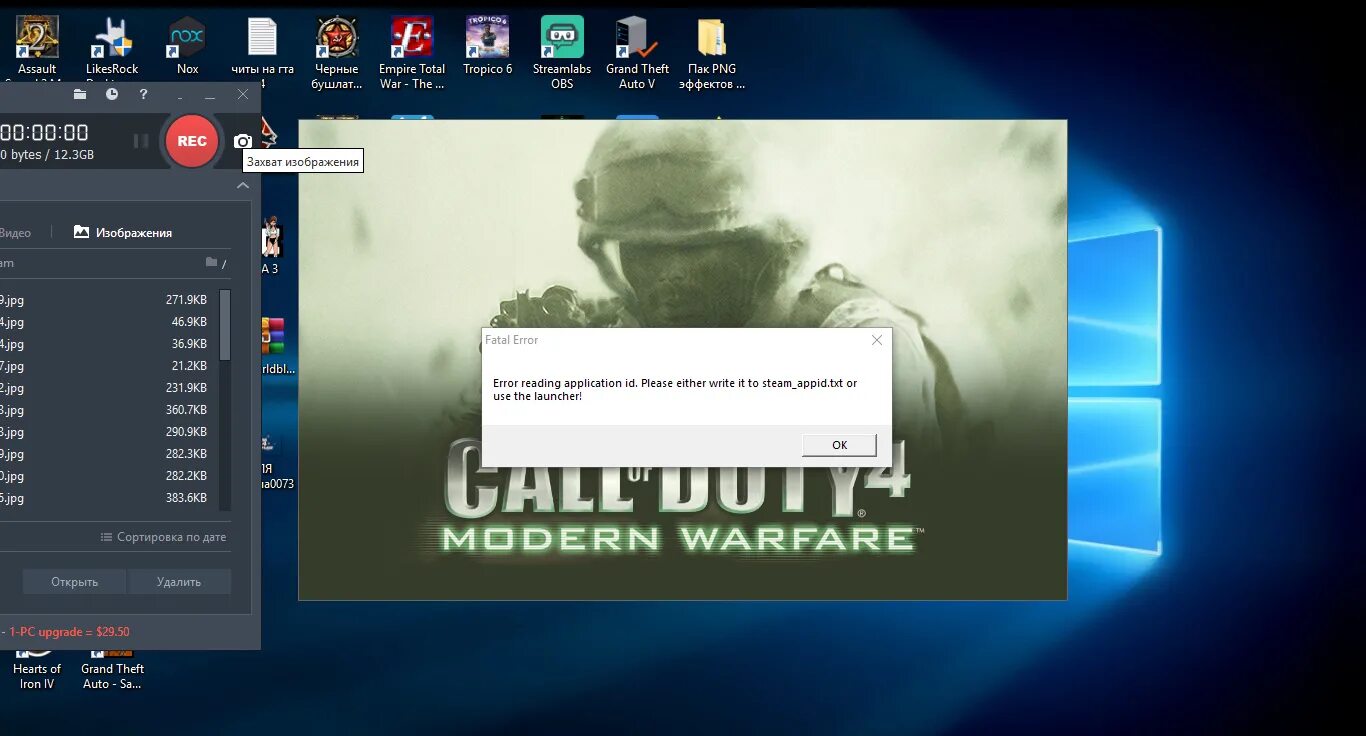Click the Grand Theft Auto V desktop icon
This screenshot has width=1366, height=736.
tap(637, 52)
